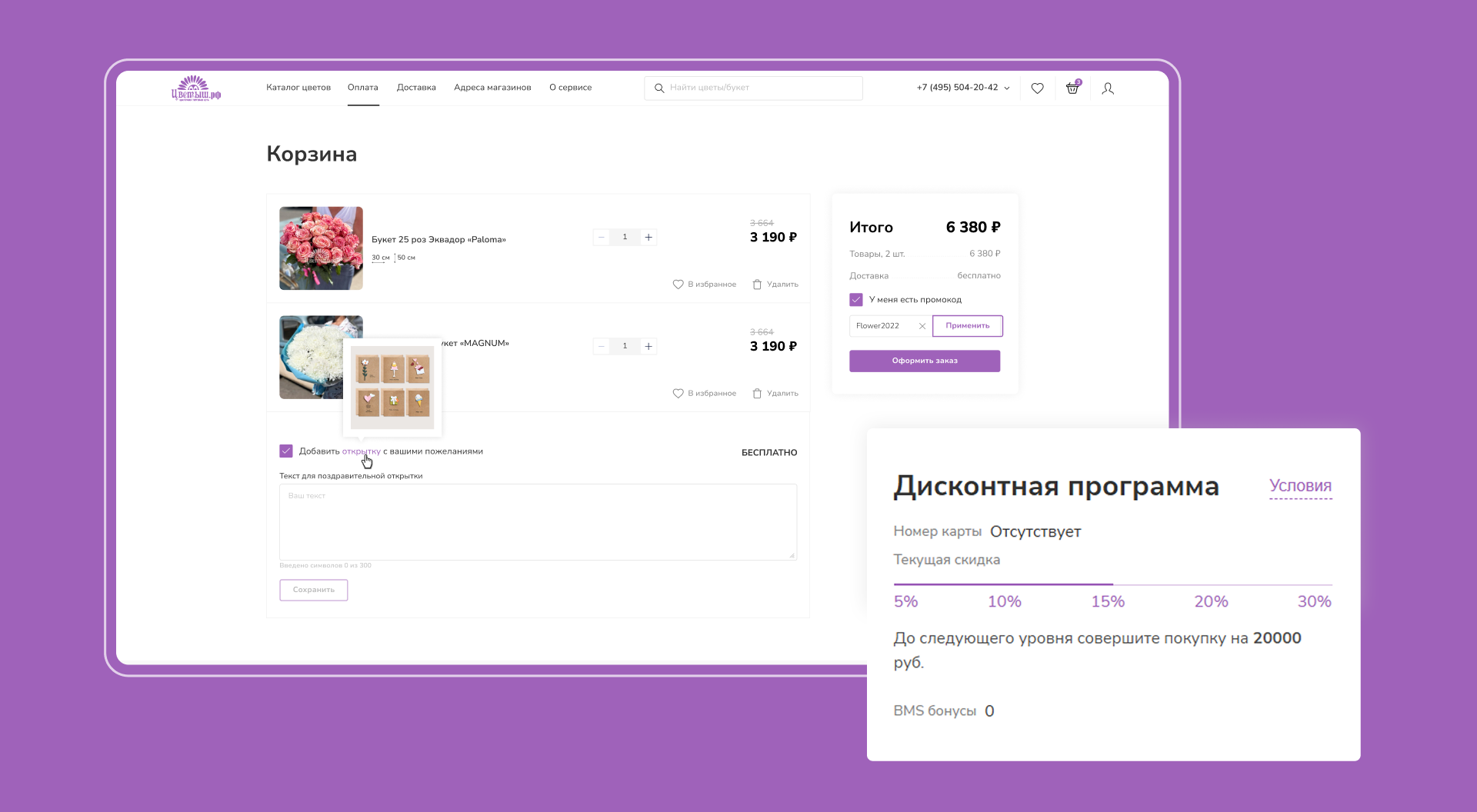
Task: Click the 20% discount level marker
Action: [1211, 601]
